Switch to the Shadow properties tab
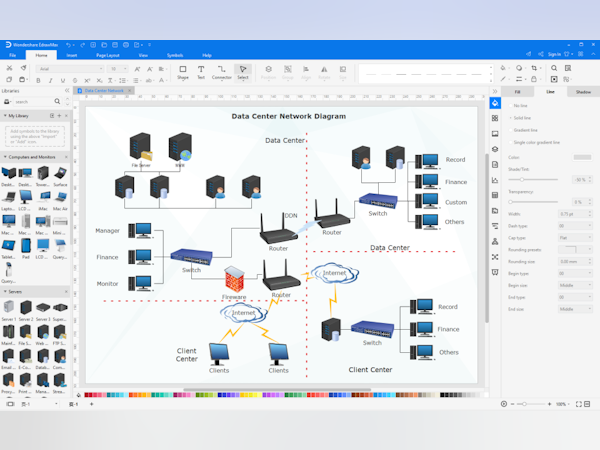600x450 pixels. 583,92
